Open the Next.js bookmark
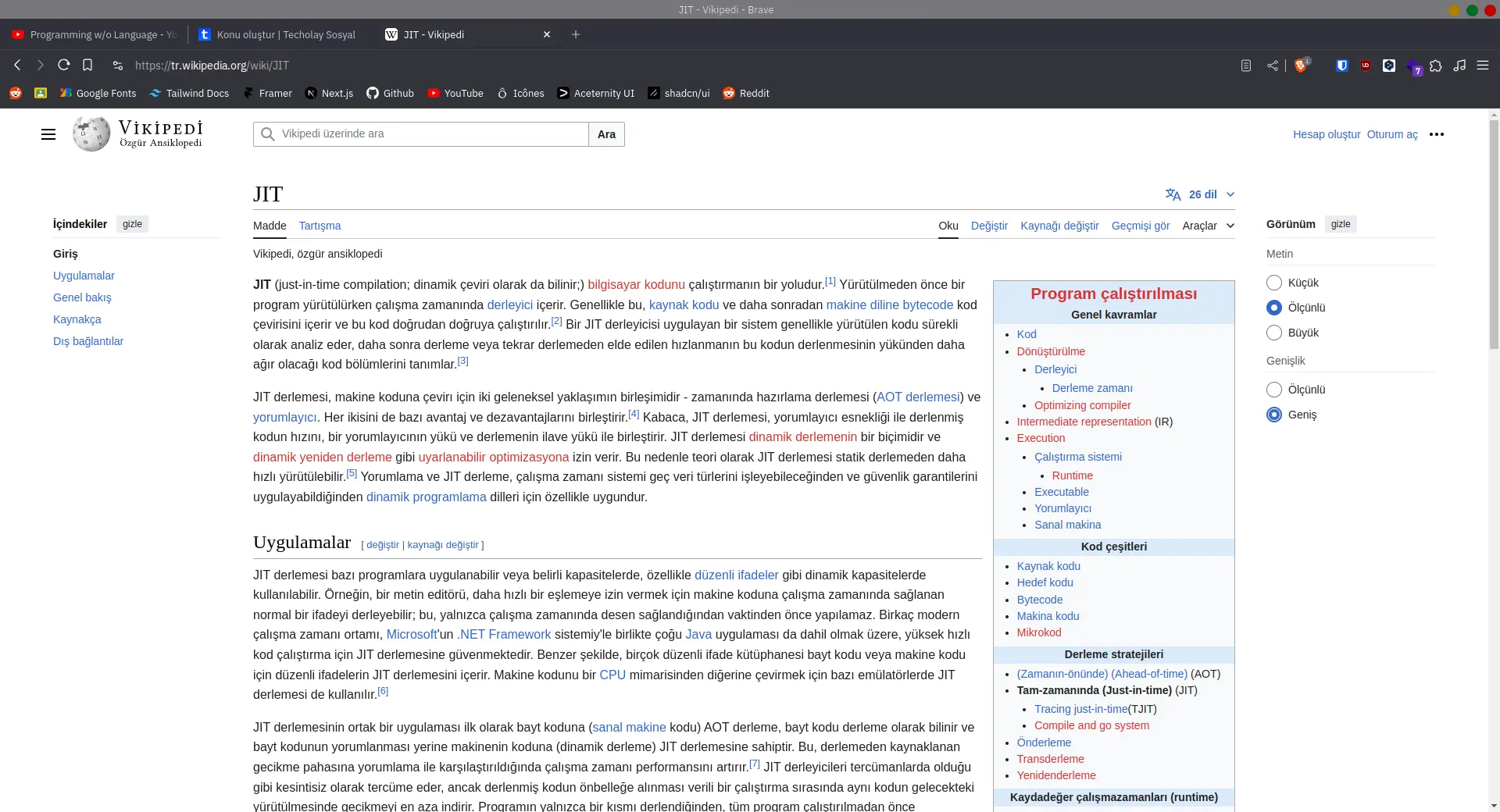Viewport: 1500px width, 812px height. (329, 93)
